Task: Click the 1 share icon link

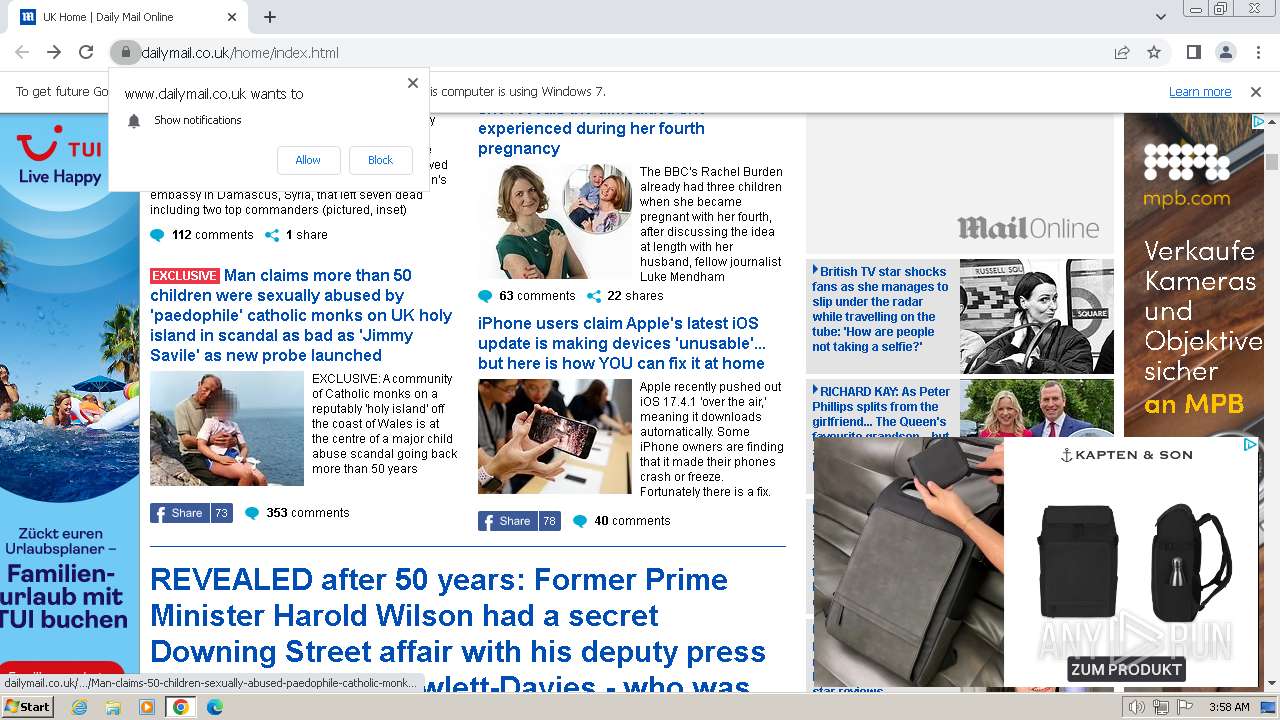Action: coord(296,235)
